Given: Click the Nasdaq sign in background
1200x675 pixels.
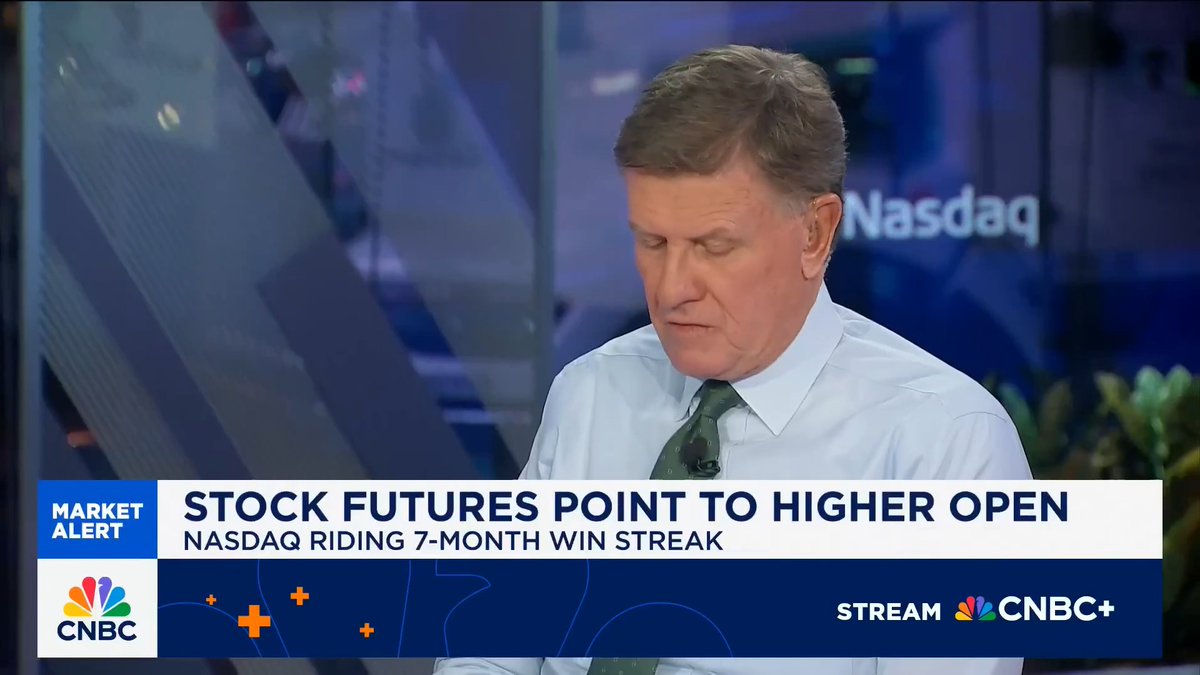Looking at the screenshot, I should point(939,216).
